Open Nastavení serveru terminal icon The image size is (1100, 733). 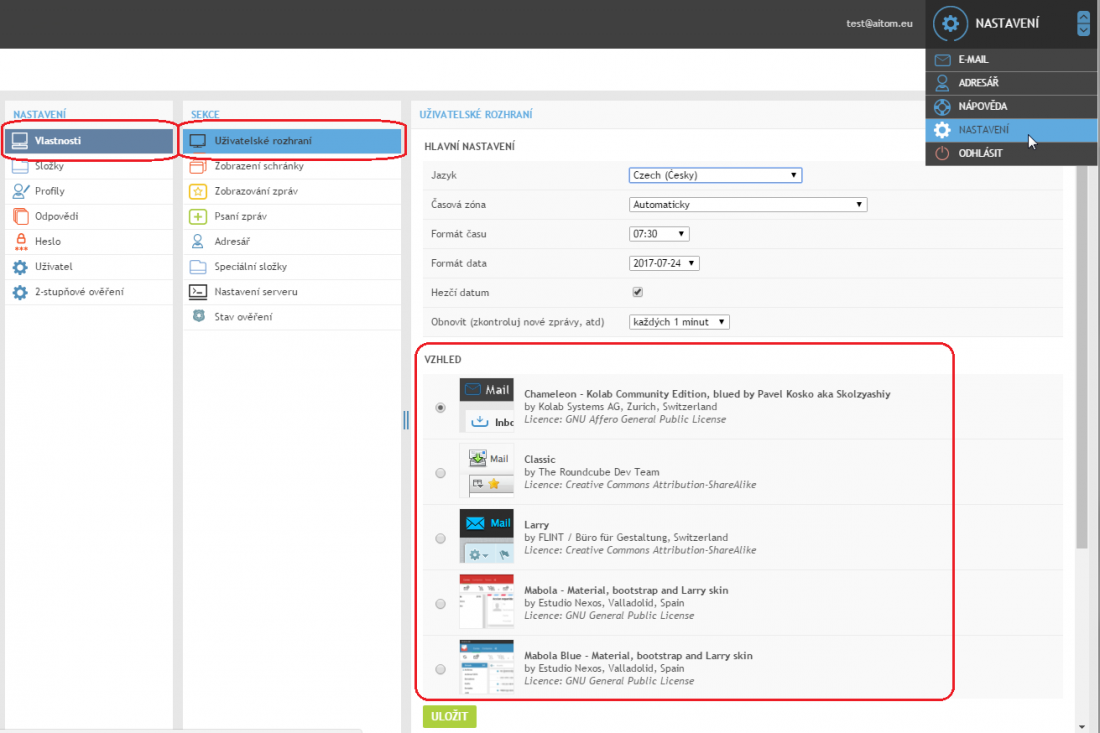(198, 291)
